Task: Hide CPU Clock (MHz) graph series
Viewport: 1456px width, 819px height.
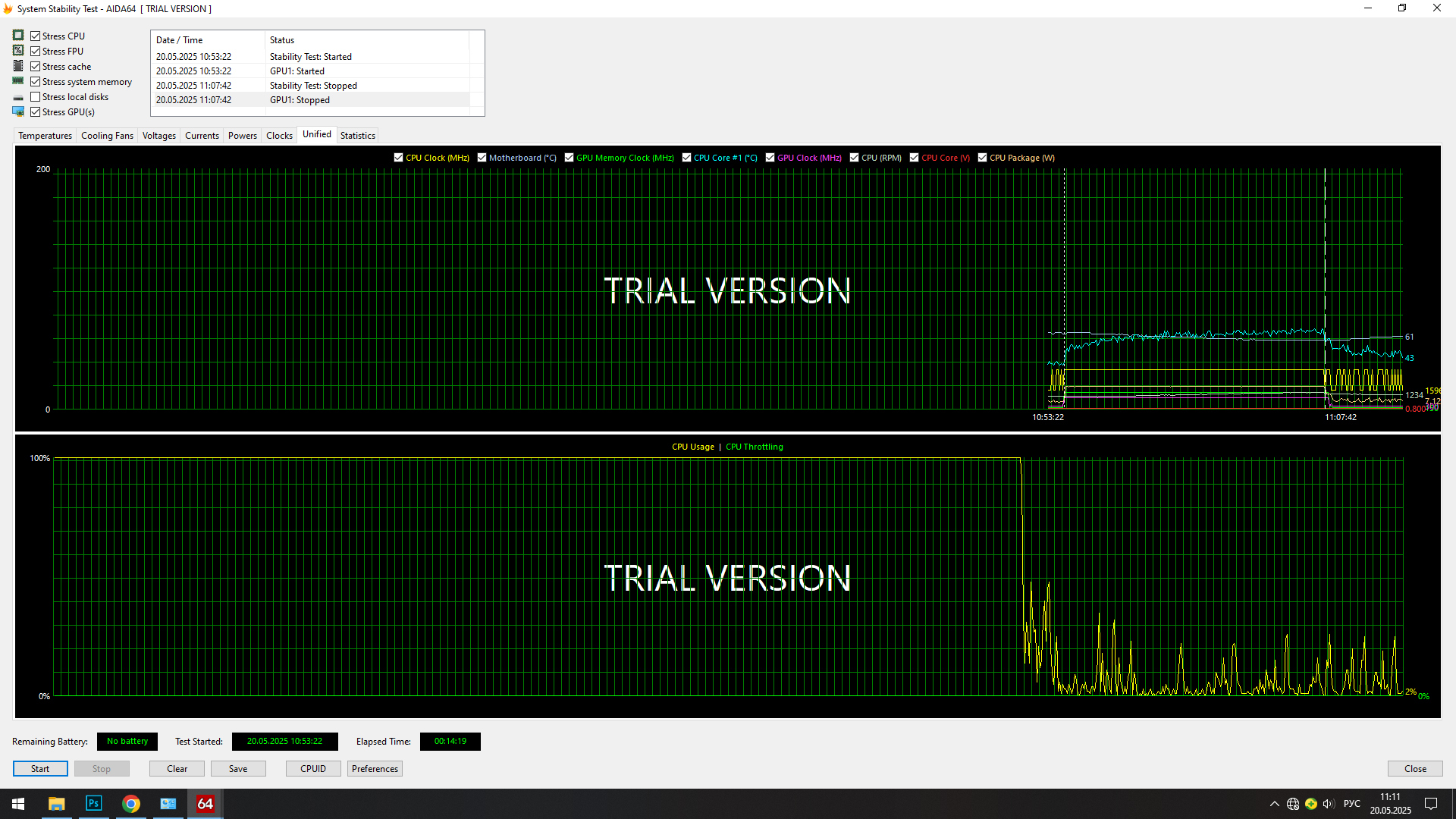Action: [398, 158]
